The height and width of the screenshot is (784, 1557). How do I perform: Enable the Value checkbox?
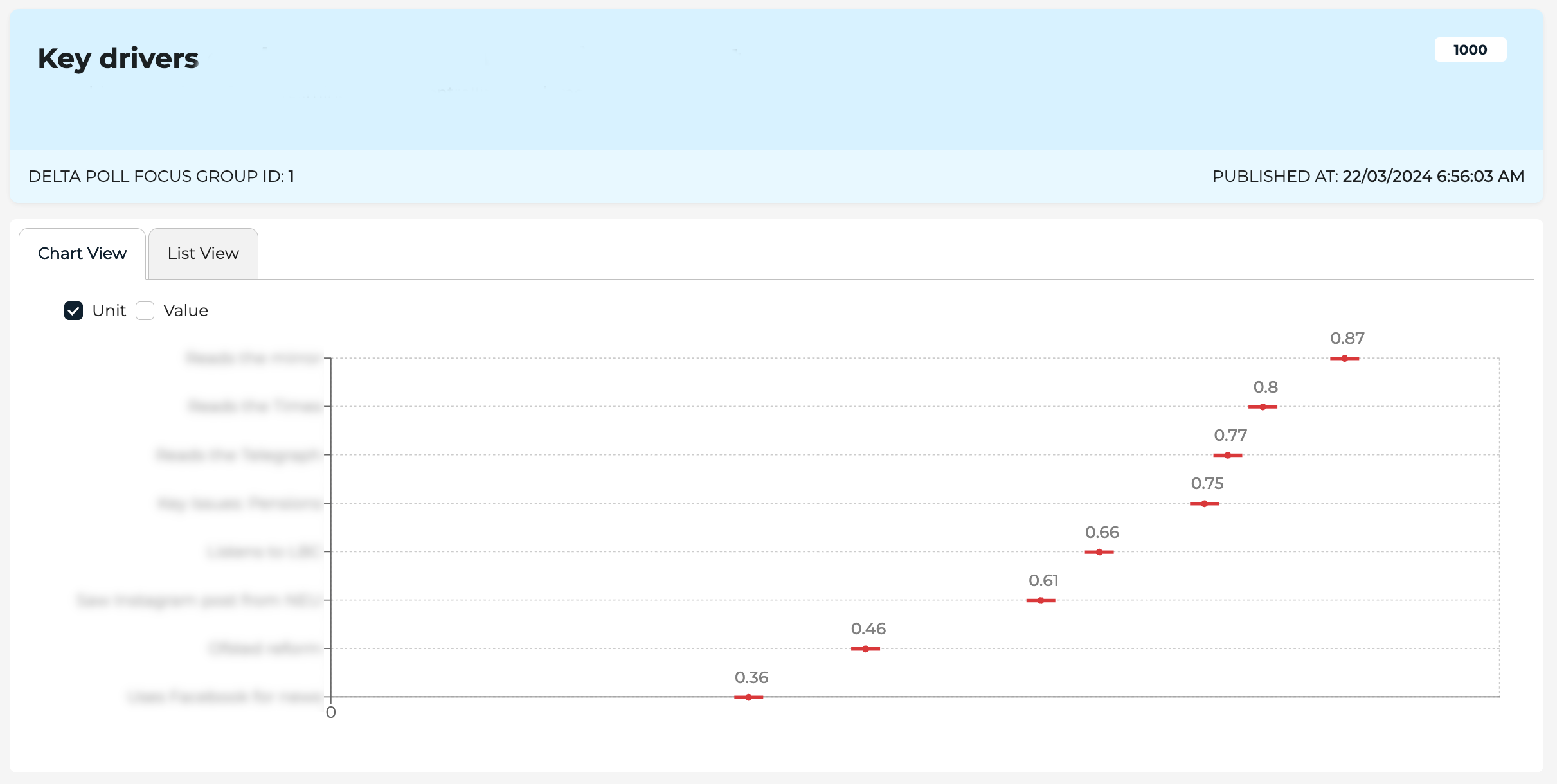[x=145, y=311]
